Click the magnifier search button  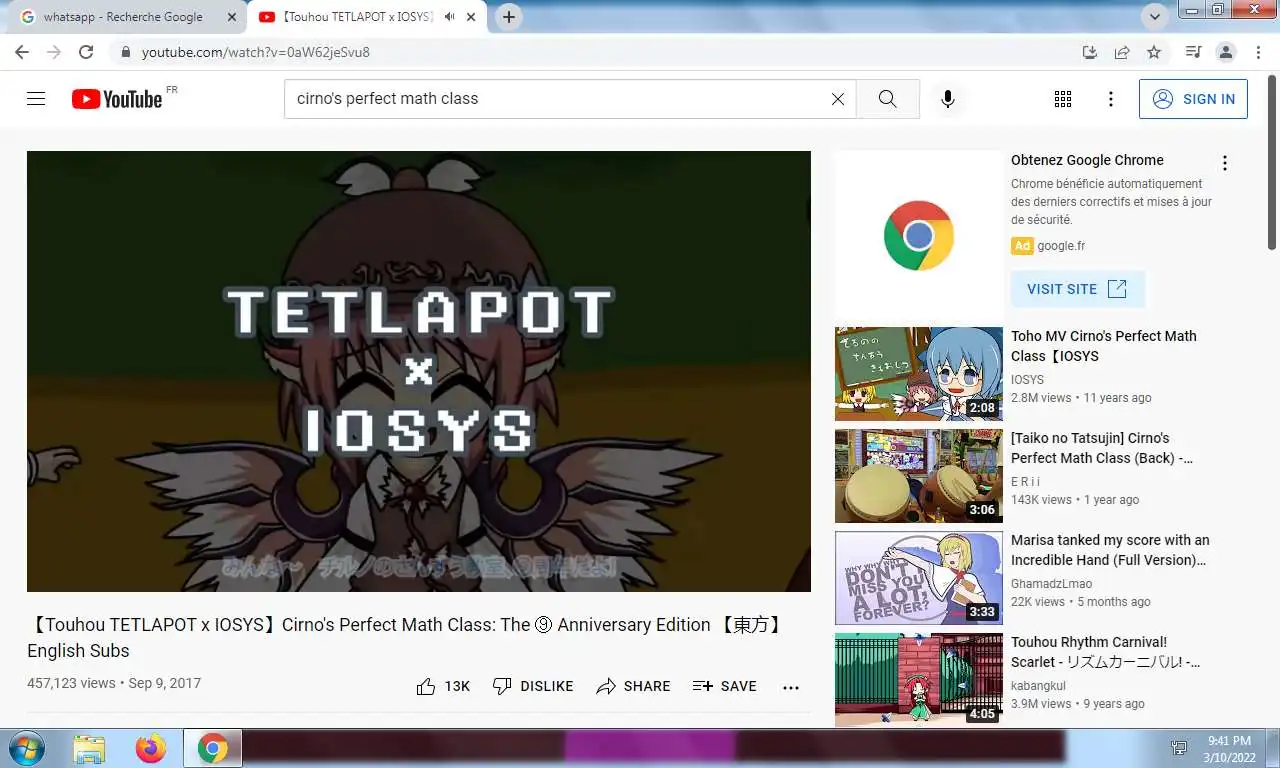(887, 99)
